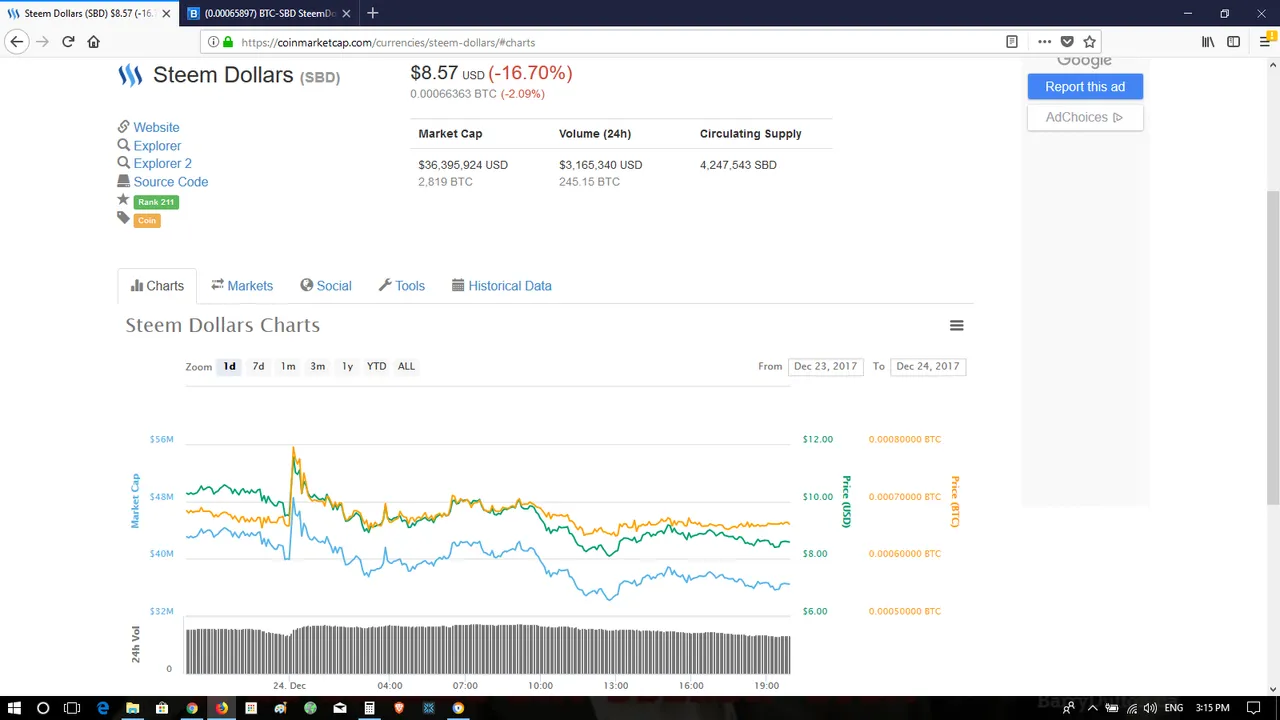Open volume control in system tray
Image resolution: width=1280 pixels, height=720 pixels.
[1151, 708]
